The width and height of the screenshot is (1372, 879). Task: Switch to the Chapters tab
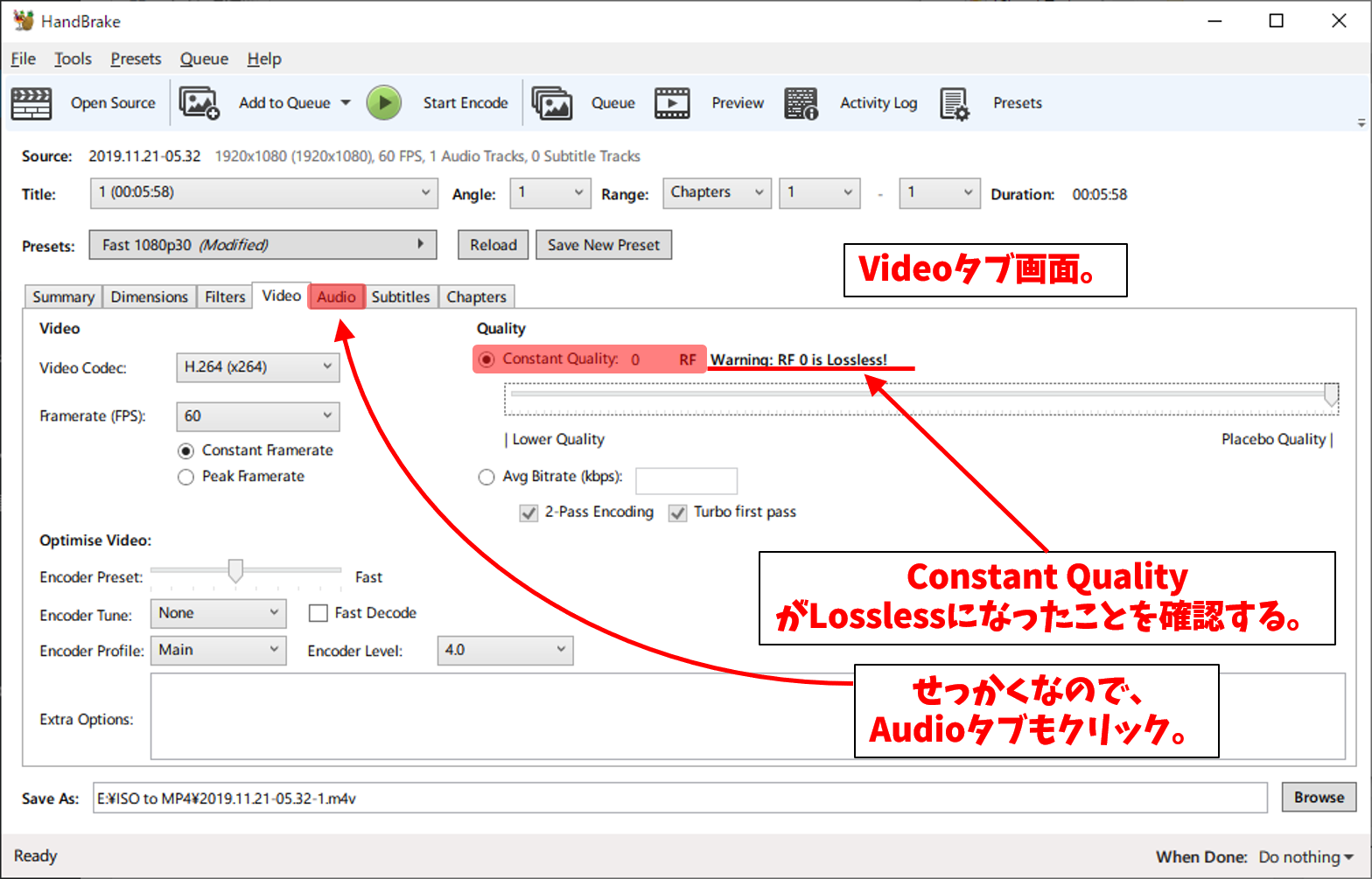[x=477, y=296]
